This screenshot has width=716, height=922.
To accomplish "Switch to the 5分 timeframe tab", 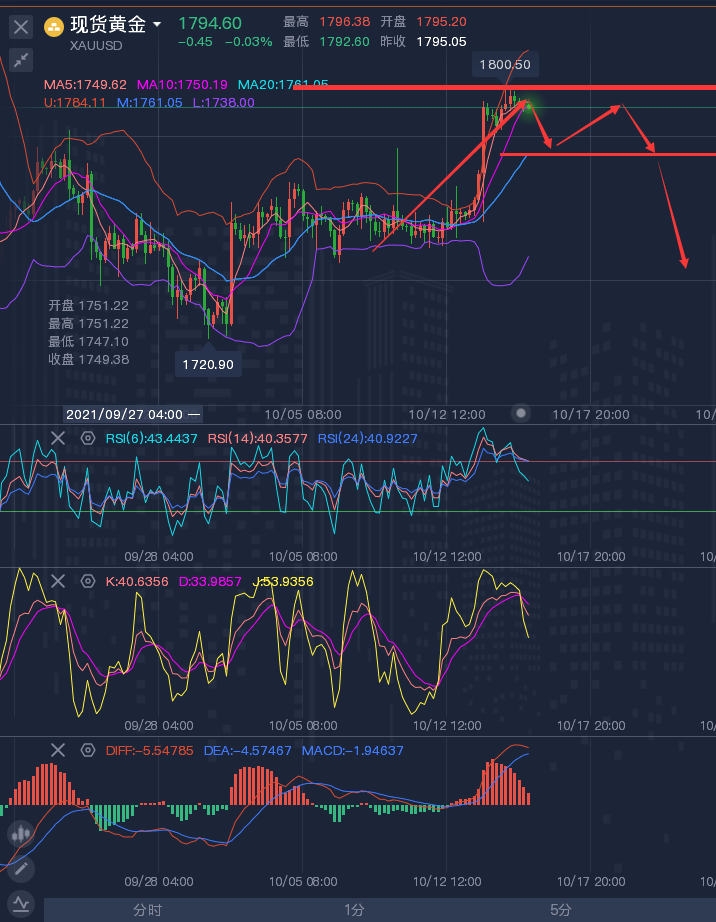I will [x=560, y=910].
